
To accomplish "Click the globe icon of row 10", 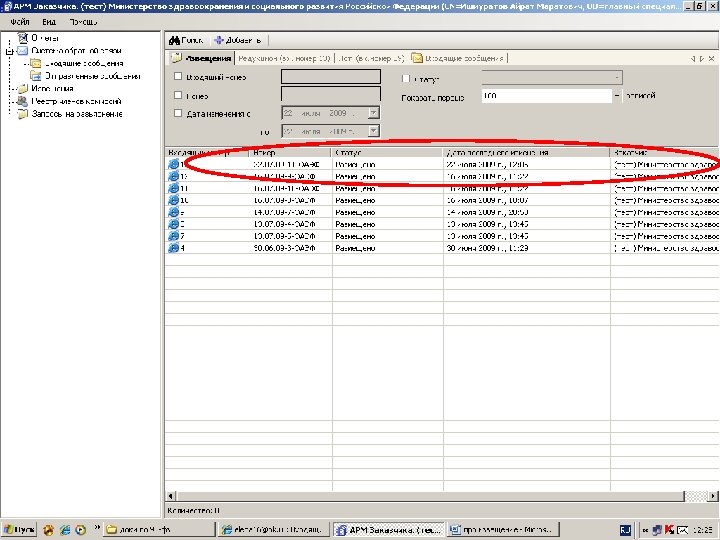I will [x=174, y=200].
